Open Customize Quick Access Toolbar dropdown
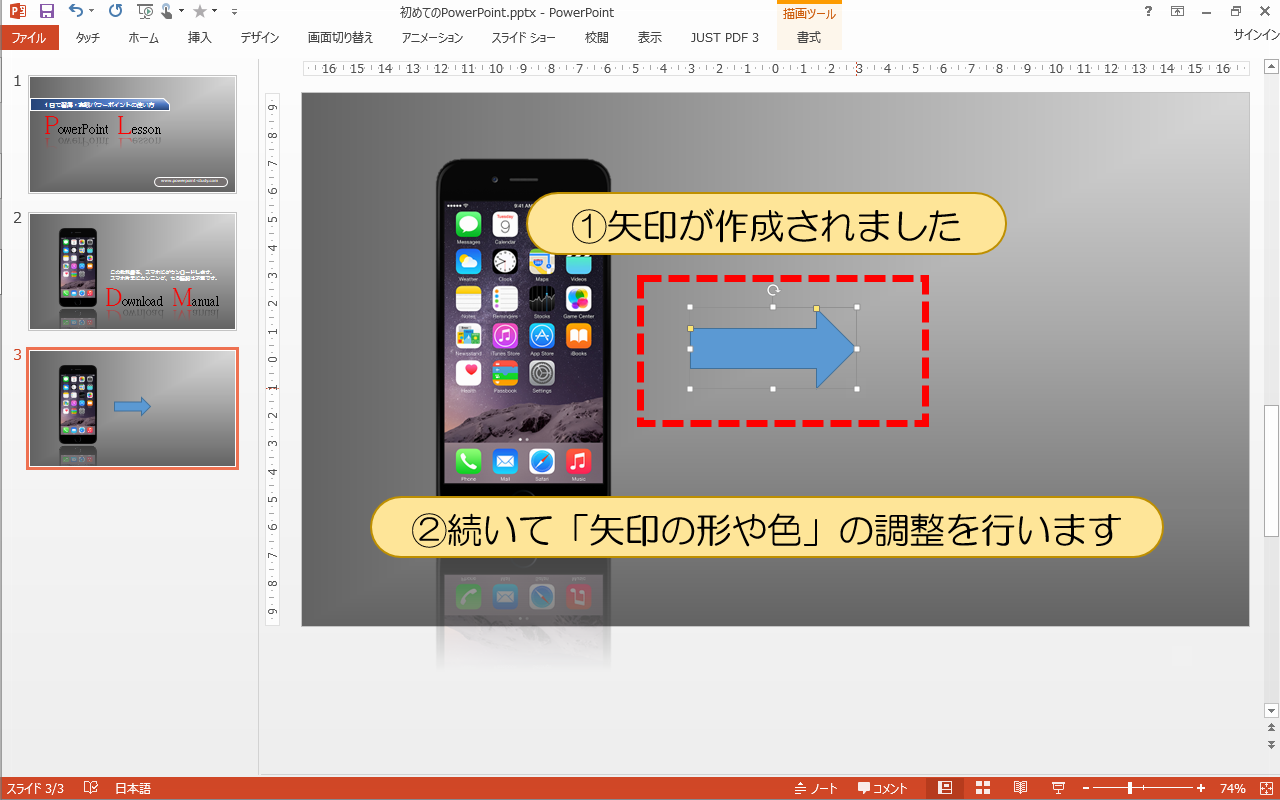This screenshot has width=1280, height=800. (234, 12)
